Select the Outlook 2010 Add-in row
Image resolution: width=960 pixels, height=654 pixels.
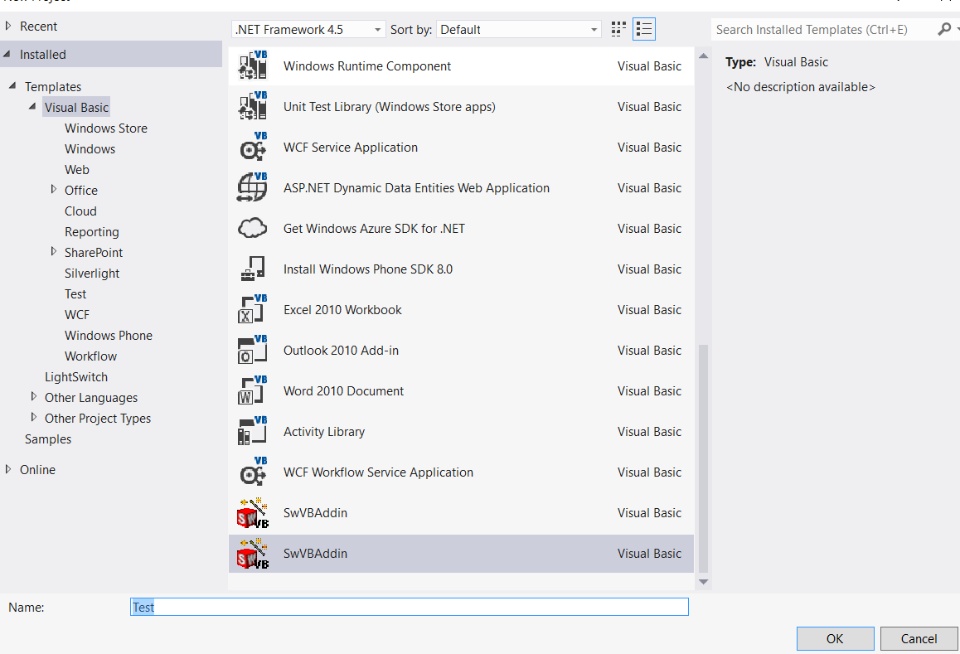462,350
